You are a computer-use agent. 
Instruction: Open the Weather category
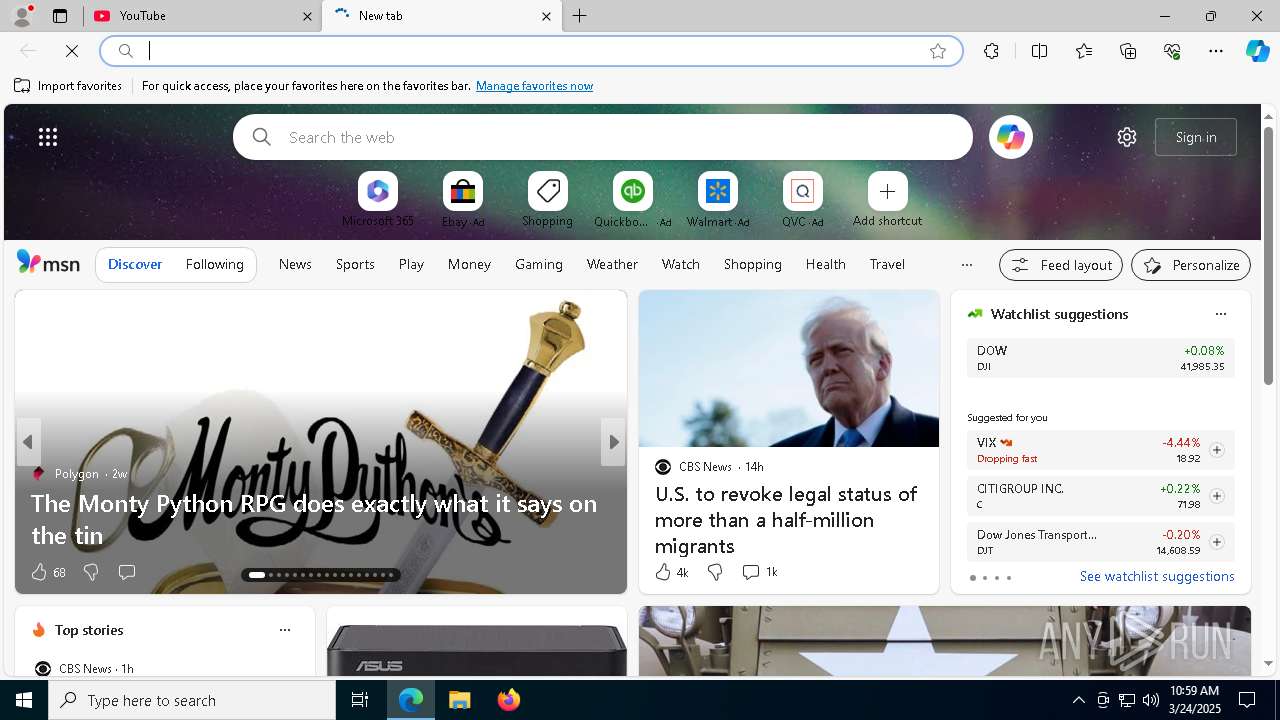click(612, 264)
